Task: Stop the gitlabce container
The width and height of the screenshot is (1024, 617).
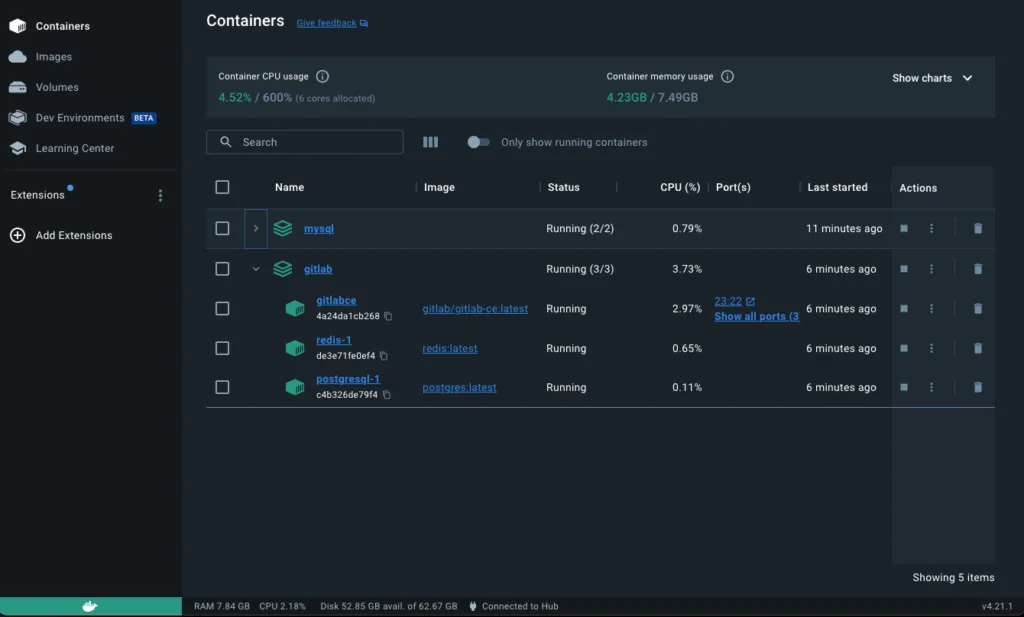Action: click(903, 309)
